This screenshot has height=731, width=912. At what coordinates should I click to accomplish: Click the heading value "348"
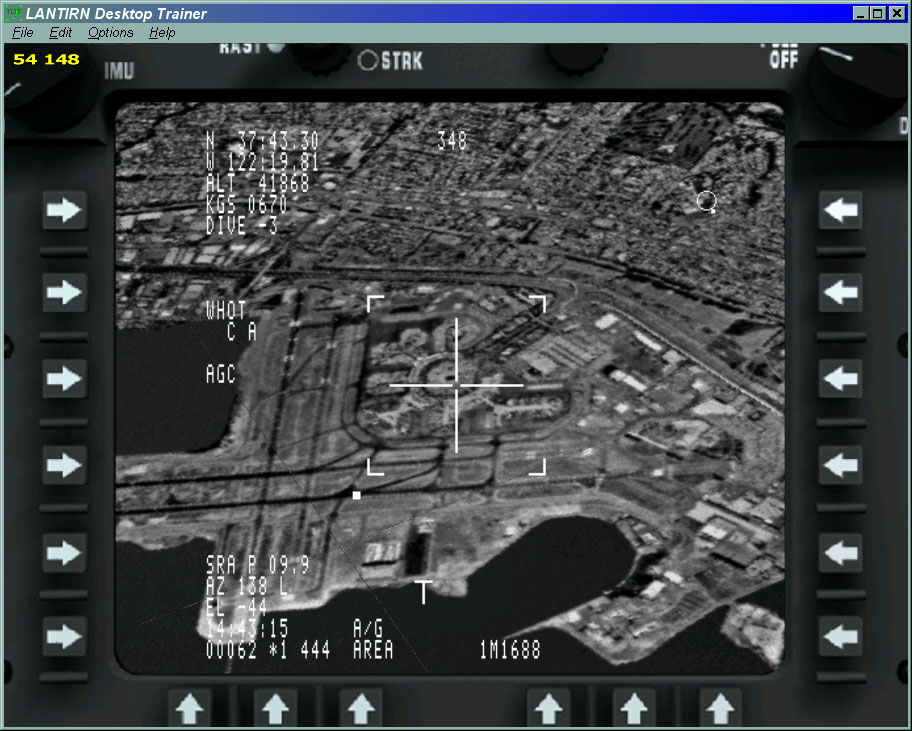pos(452,141)
